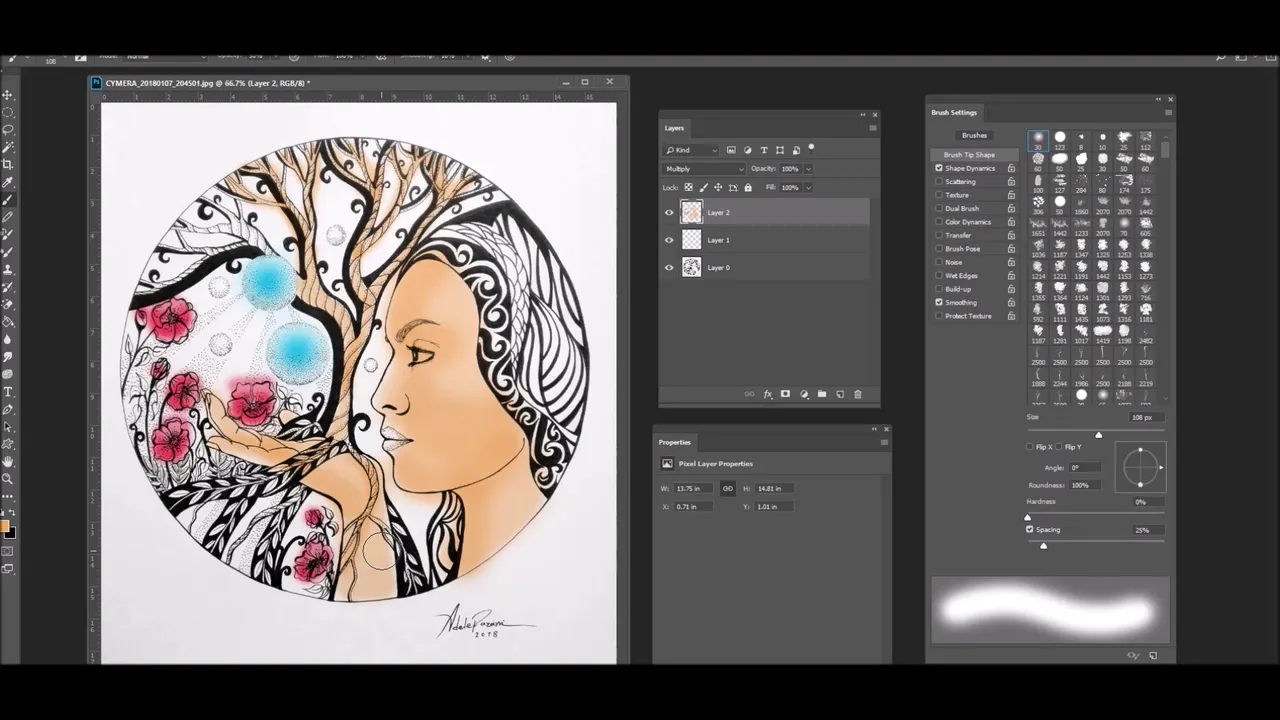Hide Layer 1 visibility

click(x=669, y=240)
